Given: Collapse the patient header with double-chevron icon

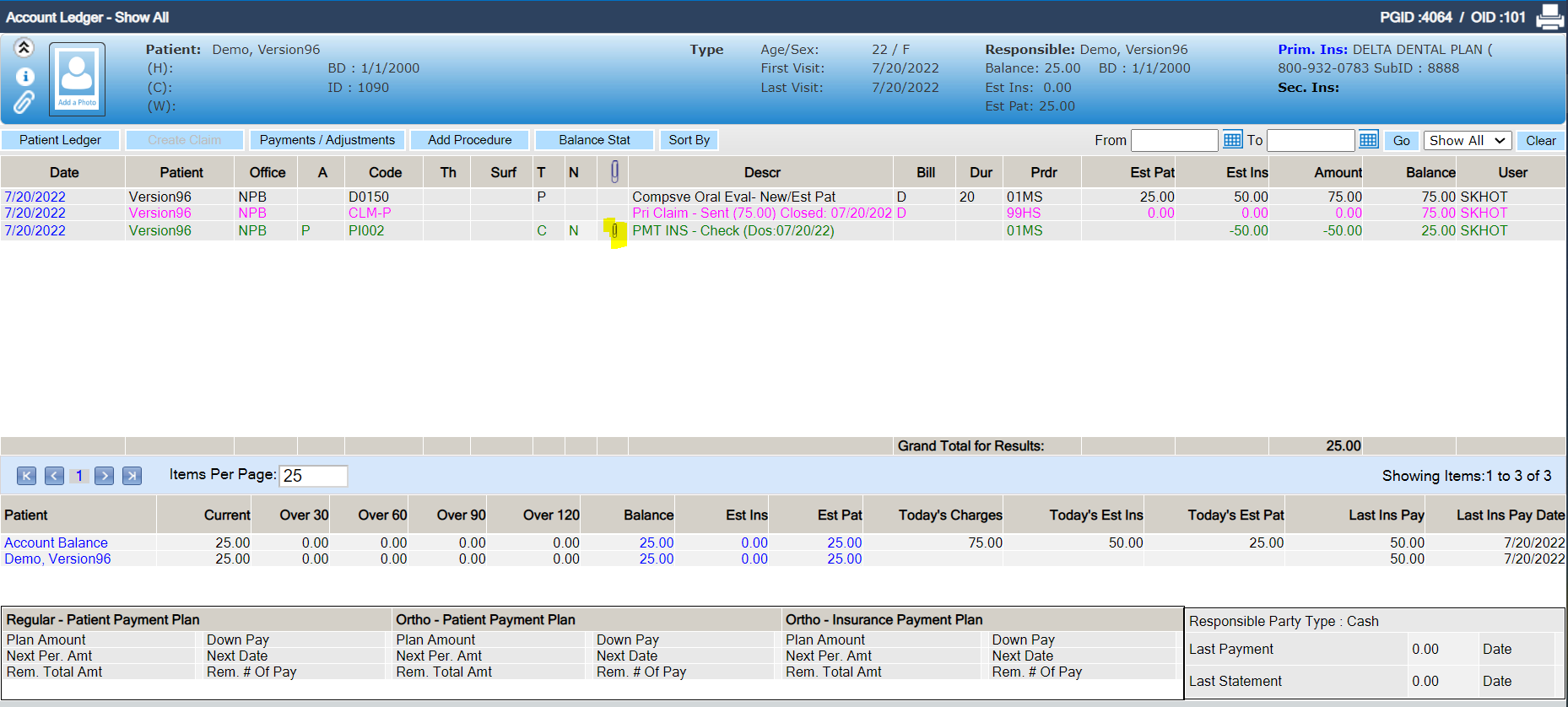Looking at the screenshot, I should coord(24,47).
